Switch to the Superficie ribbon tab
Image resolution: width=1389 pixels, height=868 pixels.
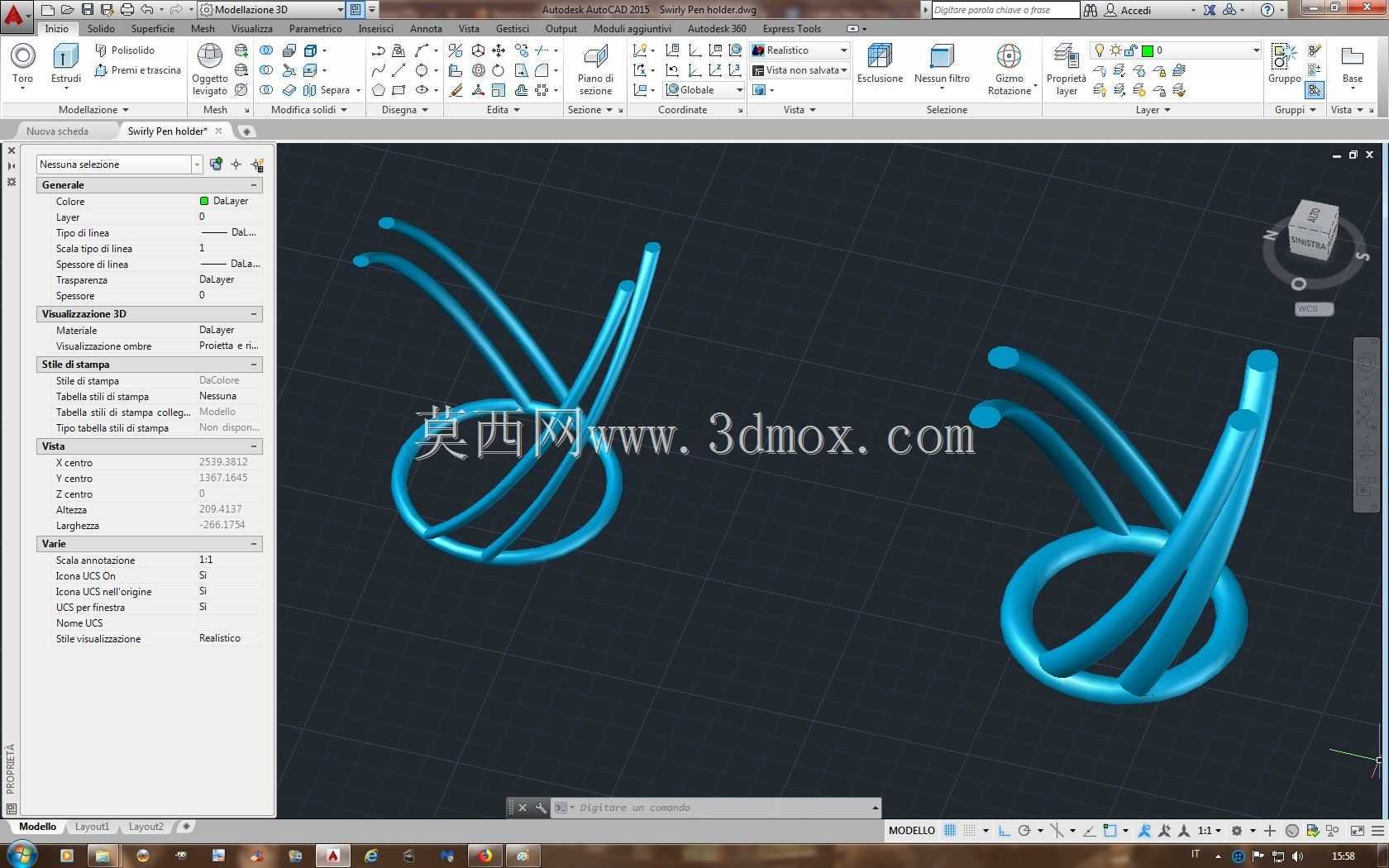[153, 28]
